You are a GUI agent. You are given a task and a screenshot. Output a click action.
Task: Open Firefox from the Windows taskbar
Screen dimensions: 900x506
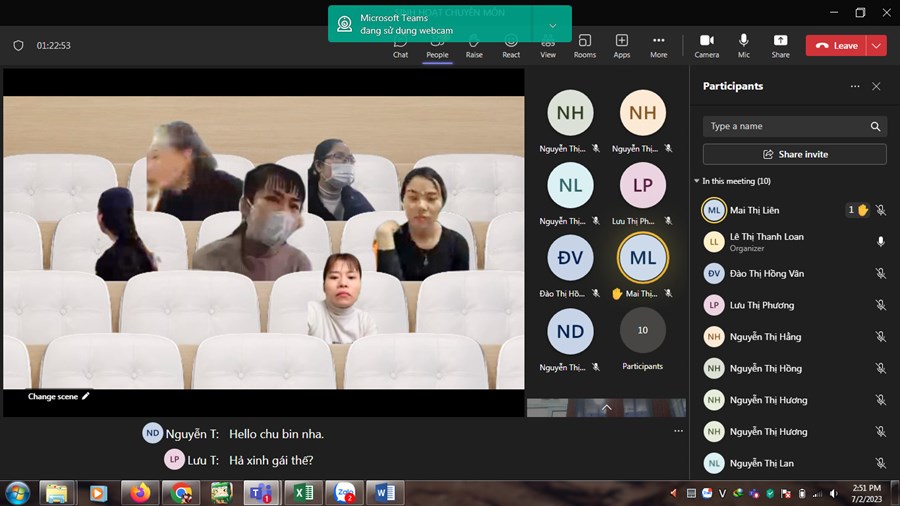point(139,492)
